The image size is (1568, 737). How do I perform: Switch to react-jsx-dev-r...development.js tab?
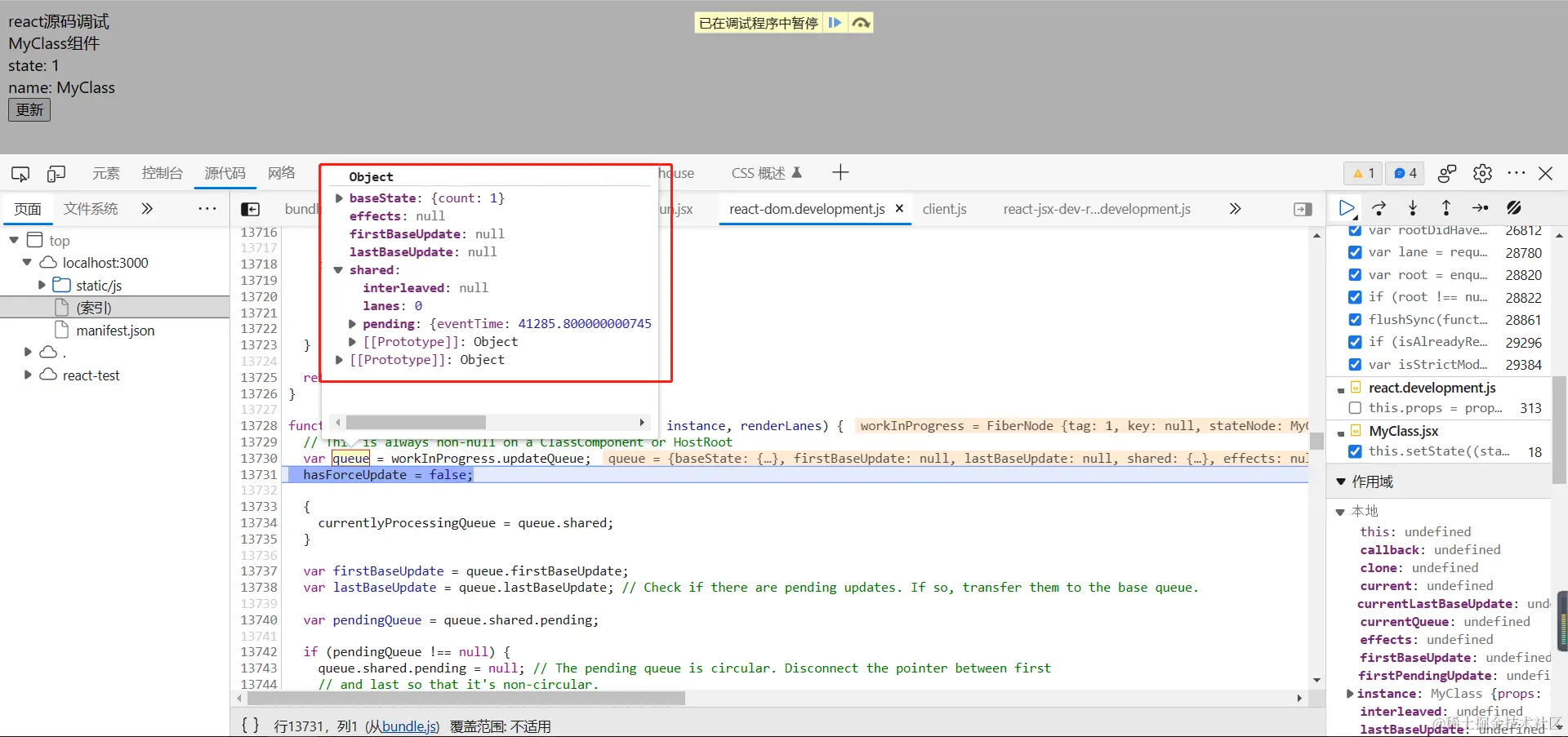tap(1097, 209)
